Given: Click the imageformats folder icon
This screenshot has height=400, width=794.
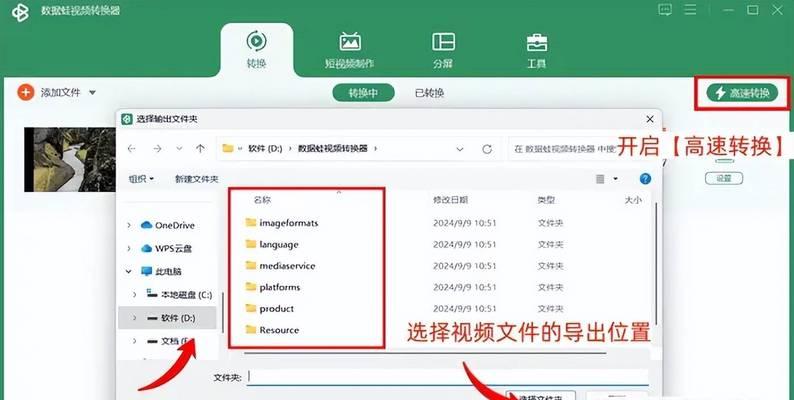Looking at the screenshot, I should (x=251, y=222).
